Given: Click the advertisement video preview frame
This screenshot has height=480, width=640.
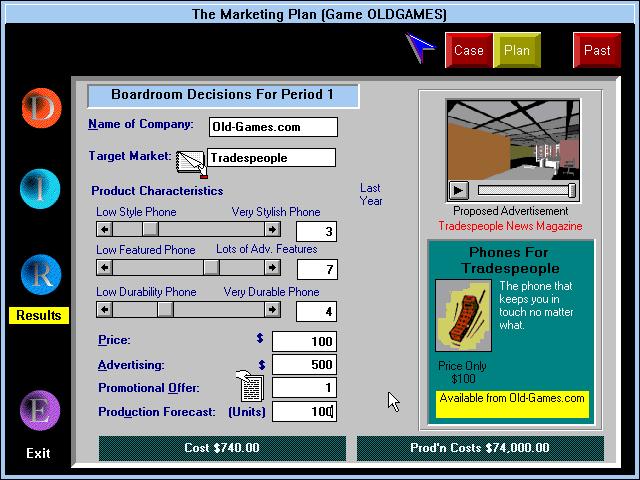Looking at the screenshot, I should [513, 140].
